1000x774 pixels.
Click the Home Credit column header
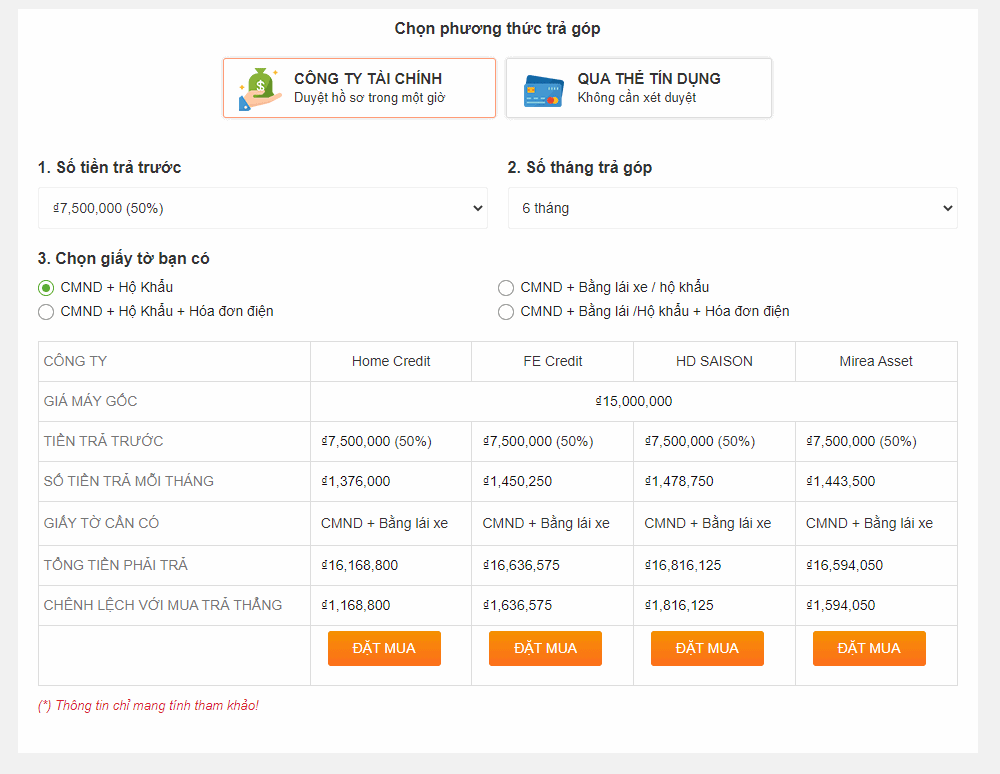pos(390,361)
